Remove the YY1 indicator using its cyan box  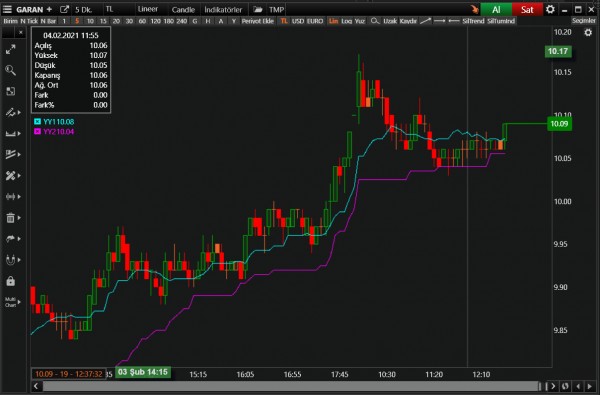tap(38, 122)
